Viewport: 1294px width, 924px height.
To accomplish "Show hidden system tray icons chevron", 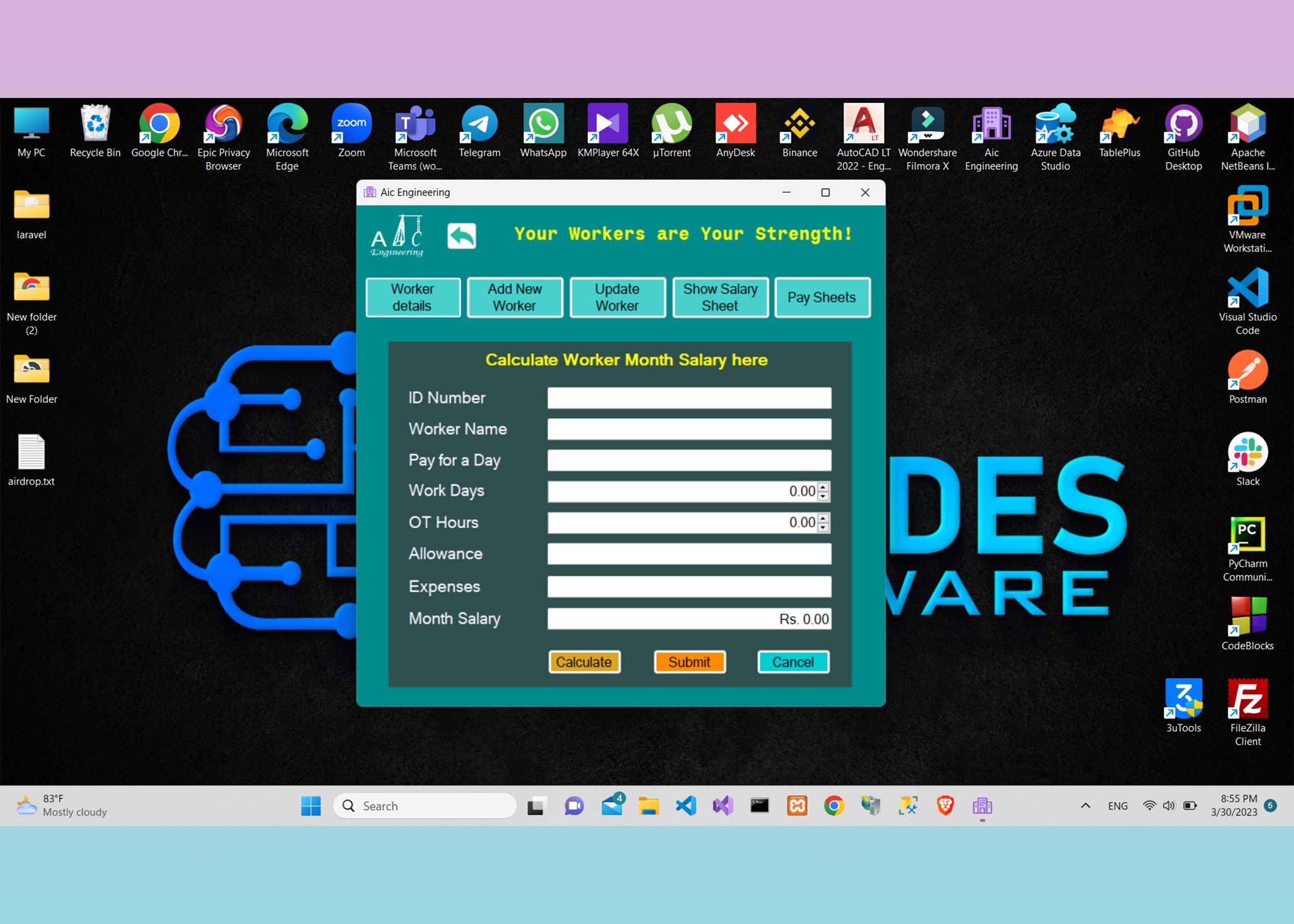I will coord(1086,806).
